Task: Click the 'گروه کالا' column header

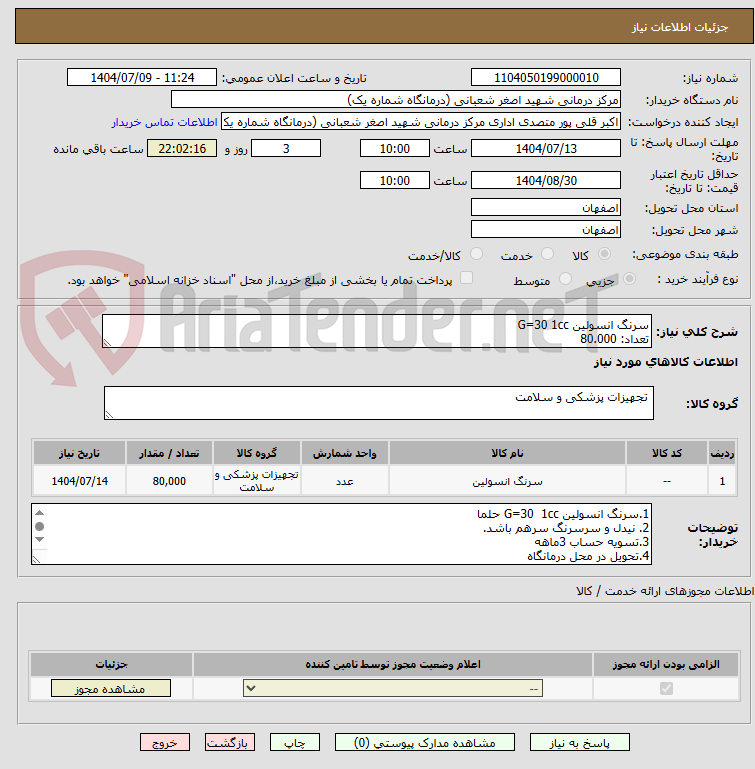Action: click(x=257, y=453)
